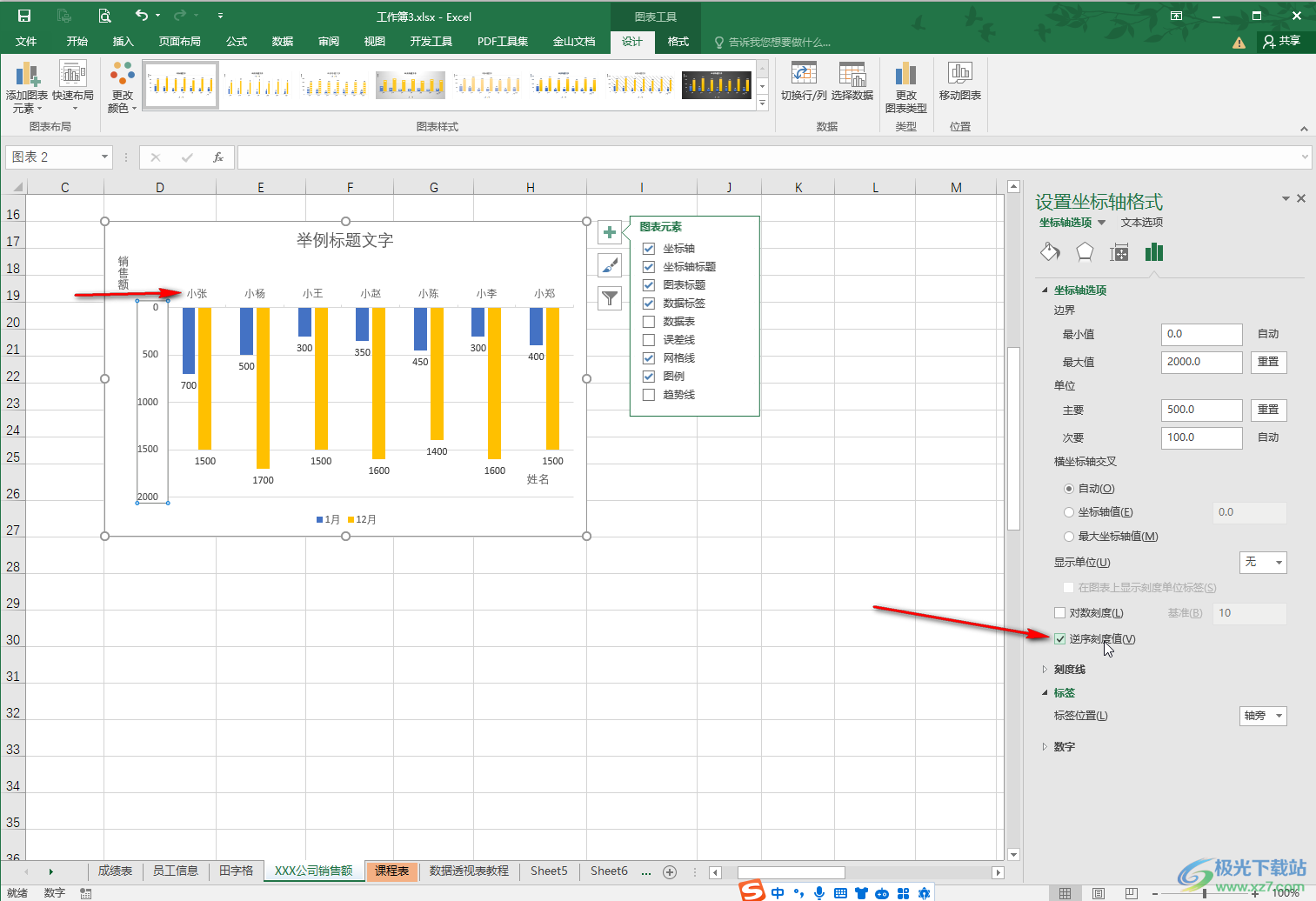Viewport: 1316px width, 901px height.
Task: Click 文本选项 in format pane
Action: (1142, 223)
